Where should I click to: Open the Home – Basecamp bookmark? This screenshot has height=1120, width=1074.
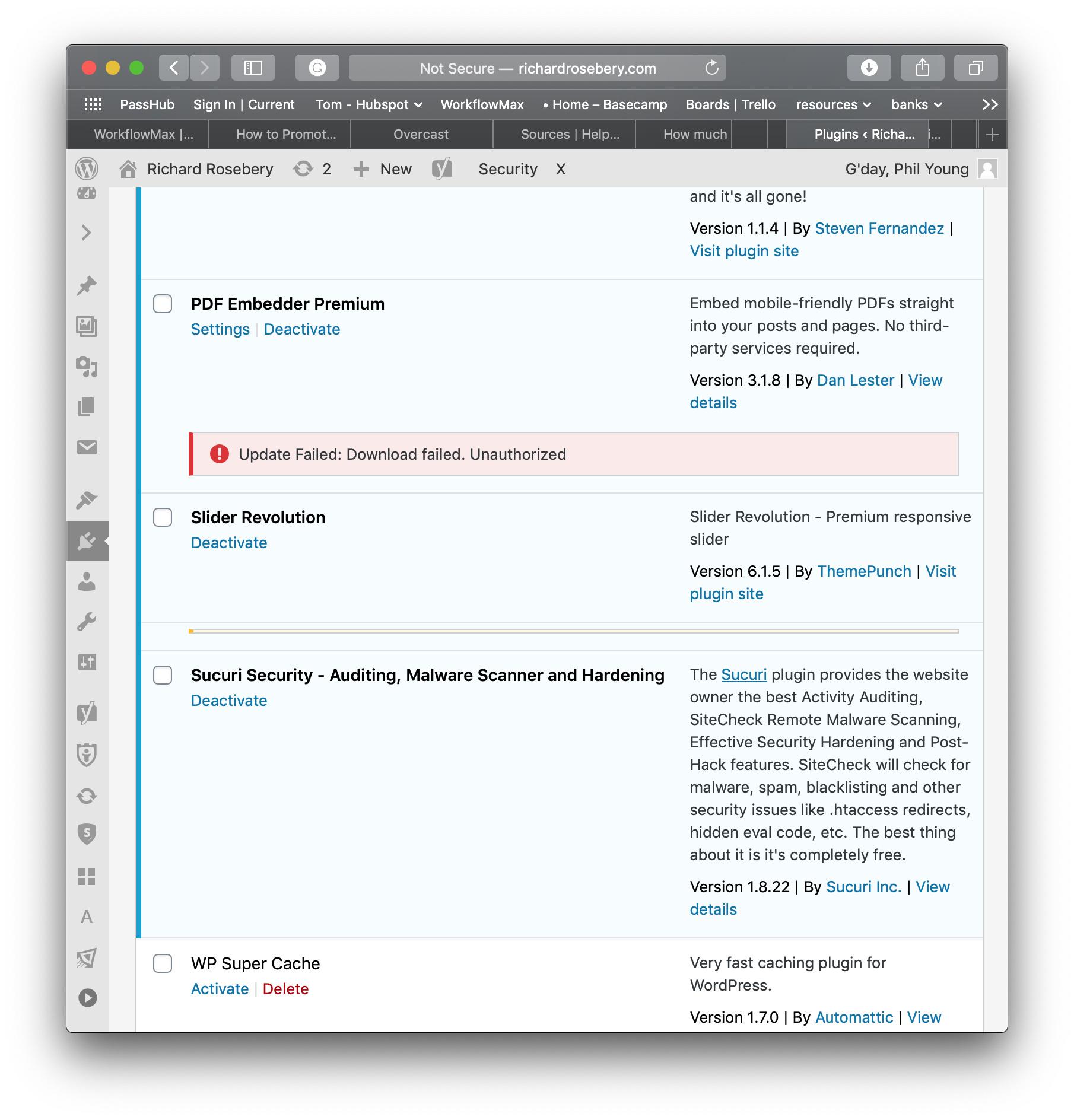click(605, 104)
